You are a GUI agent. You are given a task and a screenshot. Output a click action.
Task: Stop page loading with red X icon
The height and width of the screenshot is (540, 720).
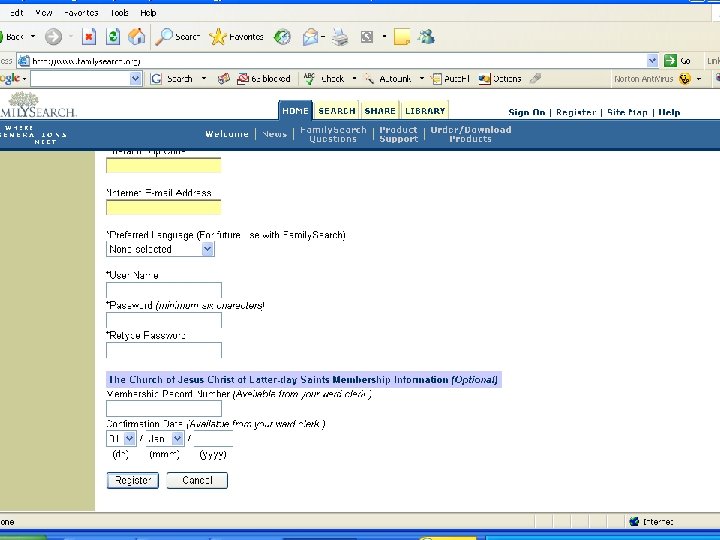click(89, 37)
